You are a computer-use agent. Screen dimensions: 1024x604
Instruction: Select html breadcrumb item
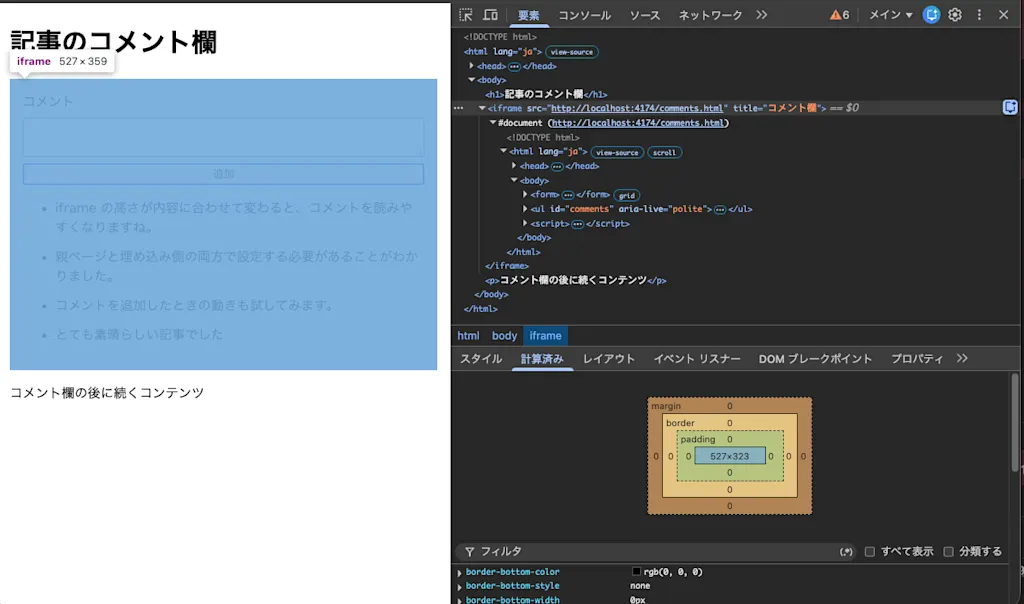[x=468, y=336]
